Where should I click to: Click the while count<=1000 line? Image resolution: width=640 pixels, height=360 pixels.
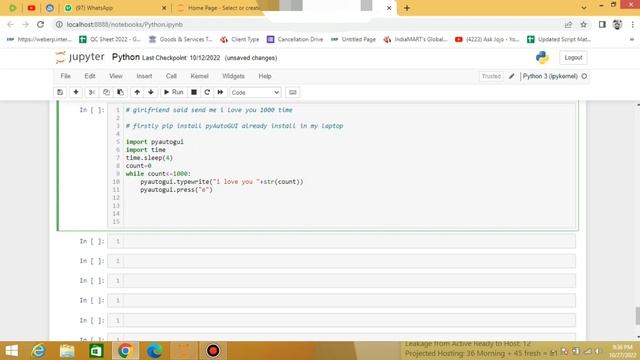(158, 173)
